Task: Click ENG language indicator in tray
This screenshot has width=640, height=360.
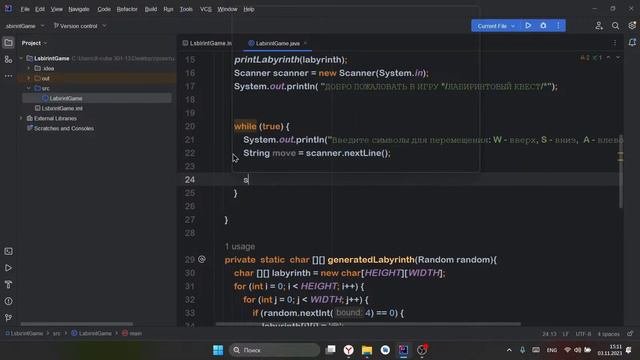Action: [x=552, y=350]
